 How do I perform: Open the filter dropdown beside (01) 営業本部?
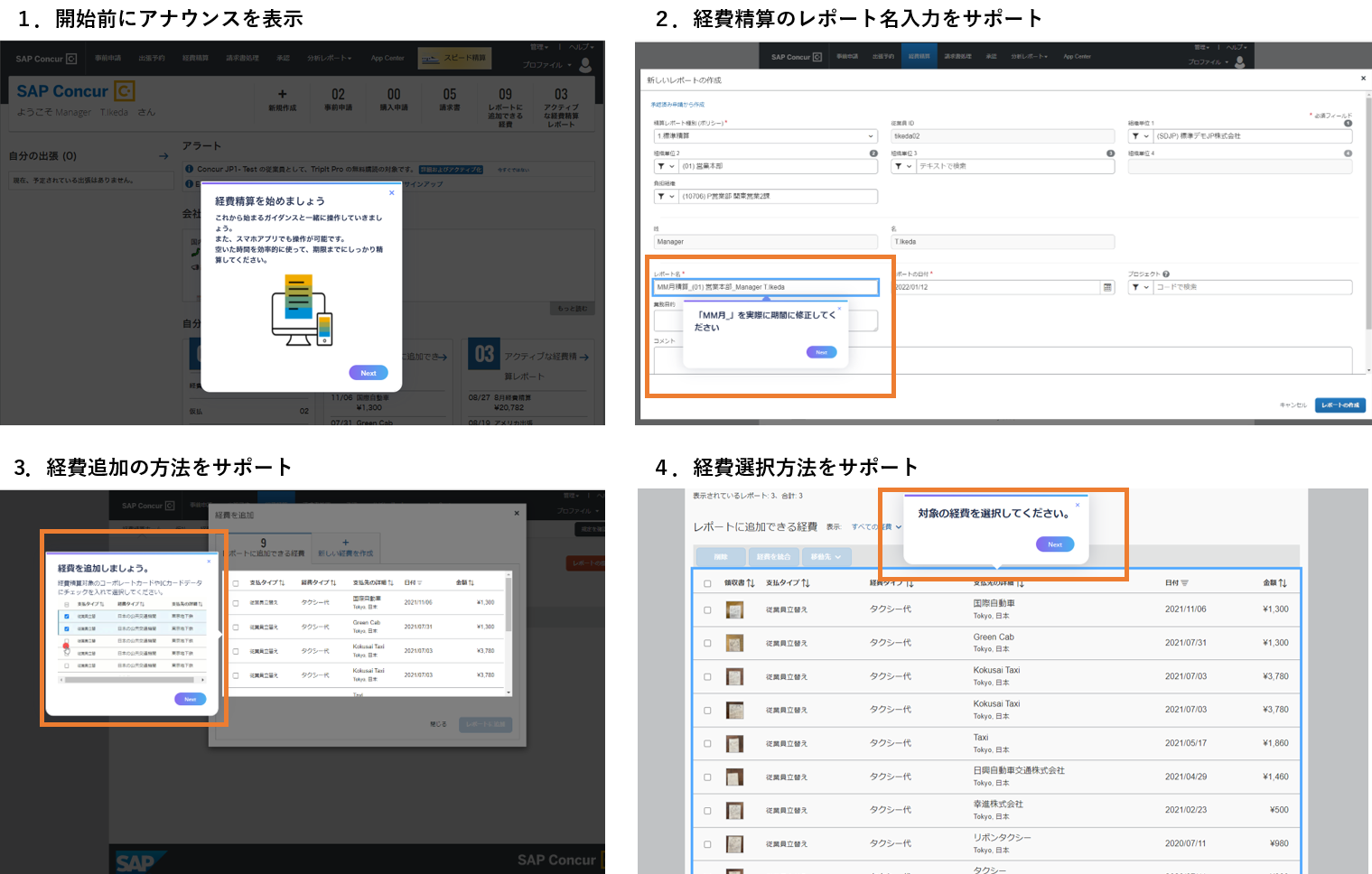[666, 166]
